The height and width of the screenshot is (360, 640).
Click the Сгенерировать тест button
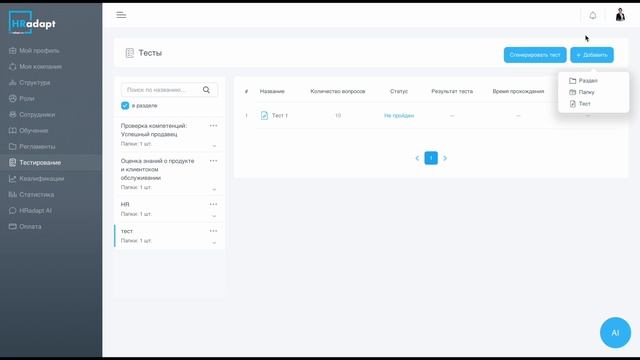535,55
